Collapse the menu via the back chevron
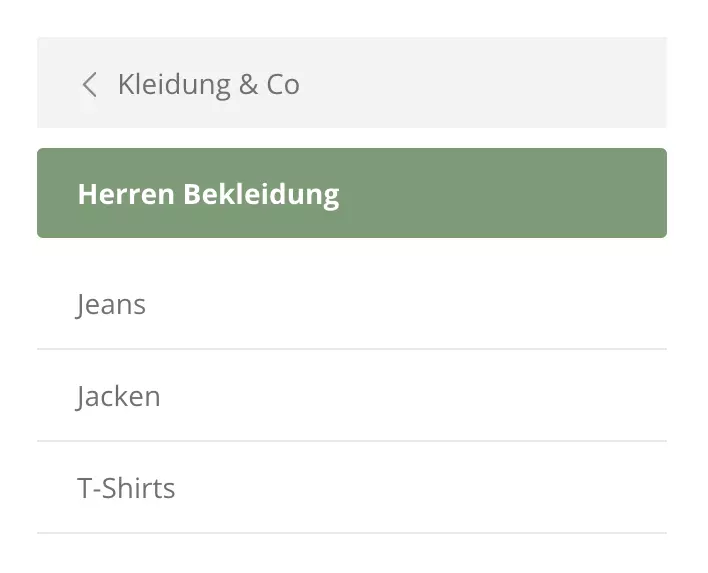The width and height of the screenshot is (708, 573). 89,85
